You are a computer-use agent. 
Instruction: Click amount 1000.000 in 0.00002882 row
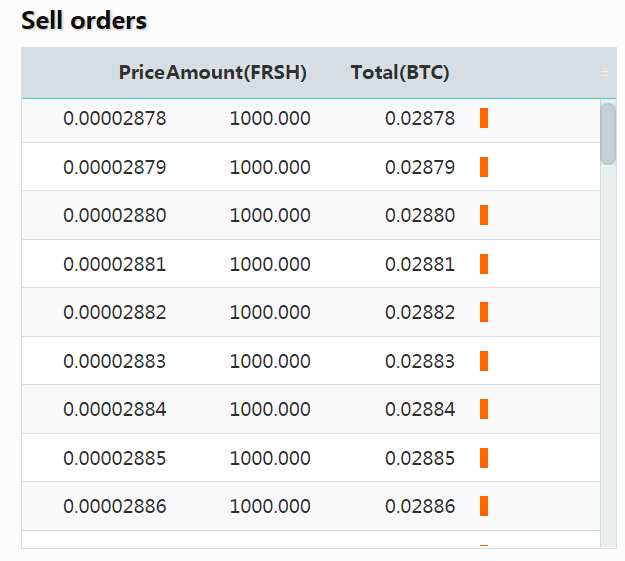[x=270, y=313]
